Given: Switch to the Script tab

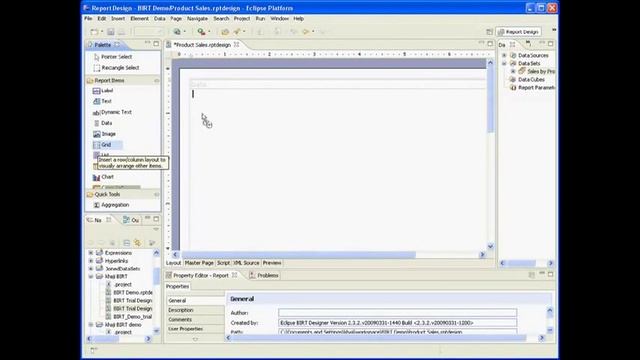Looking at the screenshot, I should [223, 263].
